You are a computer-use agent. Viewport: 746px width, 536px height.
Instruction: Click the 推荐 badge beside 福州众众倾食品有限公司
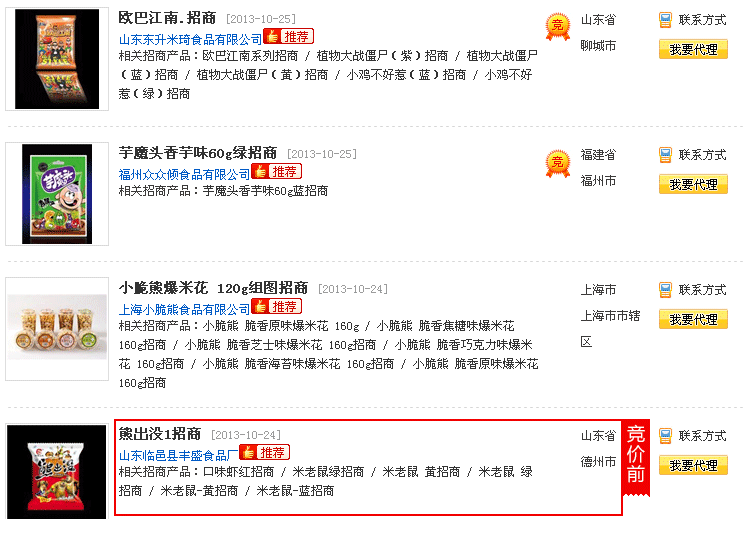(x=276, y=171)
